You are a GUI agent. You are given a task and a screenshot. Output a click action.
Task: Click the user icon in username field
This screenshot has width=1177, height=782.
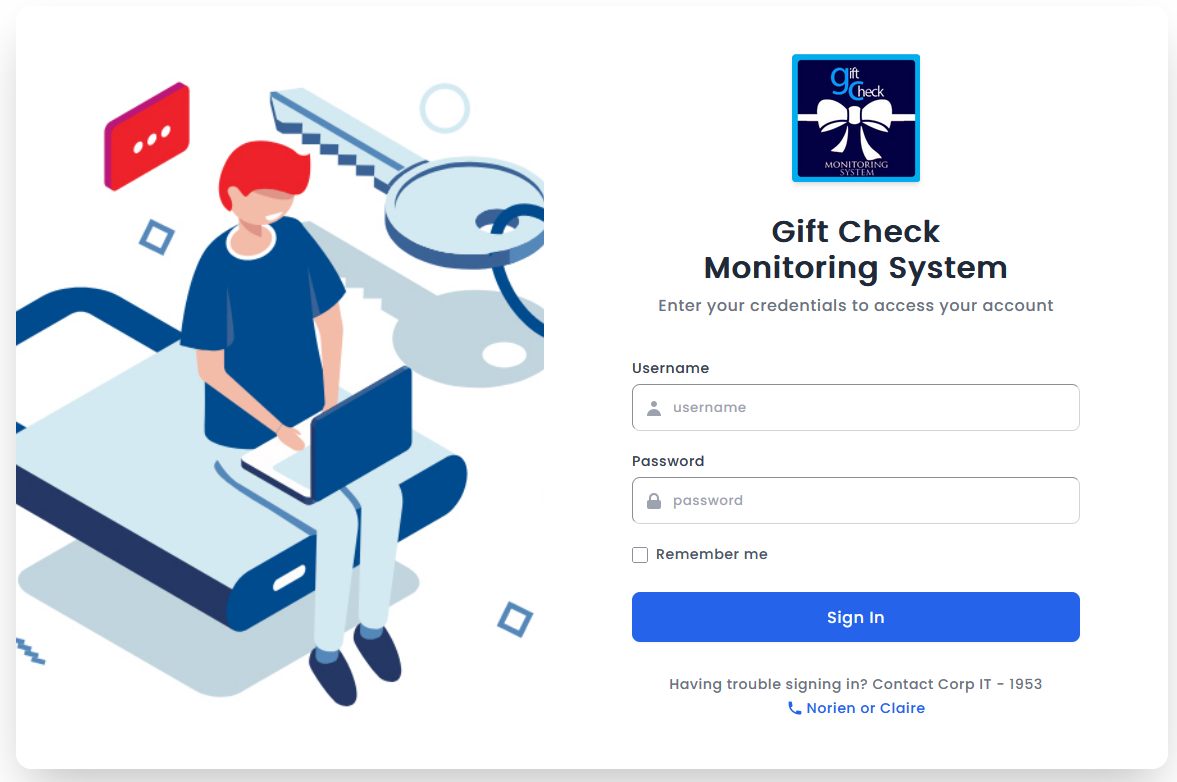[x=654, y=408]
